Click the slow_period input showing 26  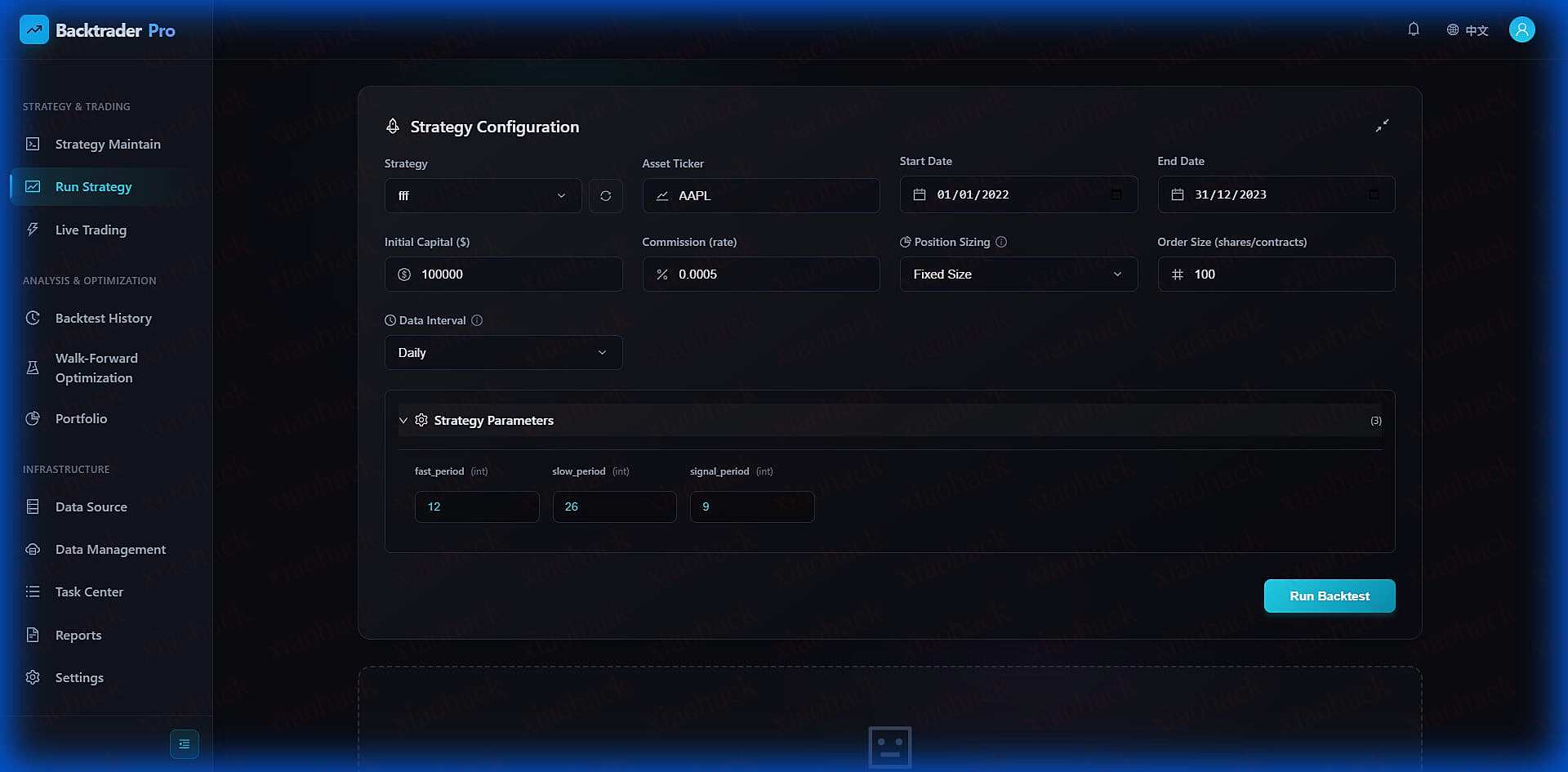point(614,506)
